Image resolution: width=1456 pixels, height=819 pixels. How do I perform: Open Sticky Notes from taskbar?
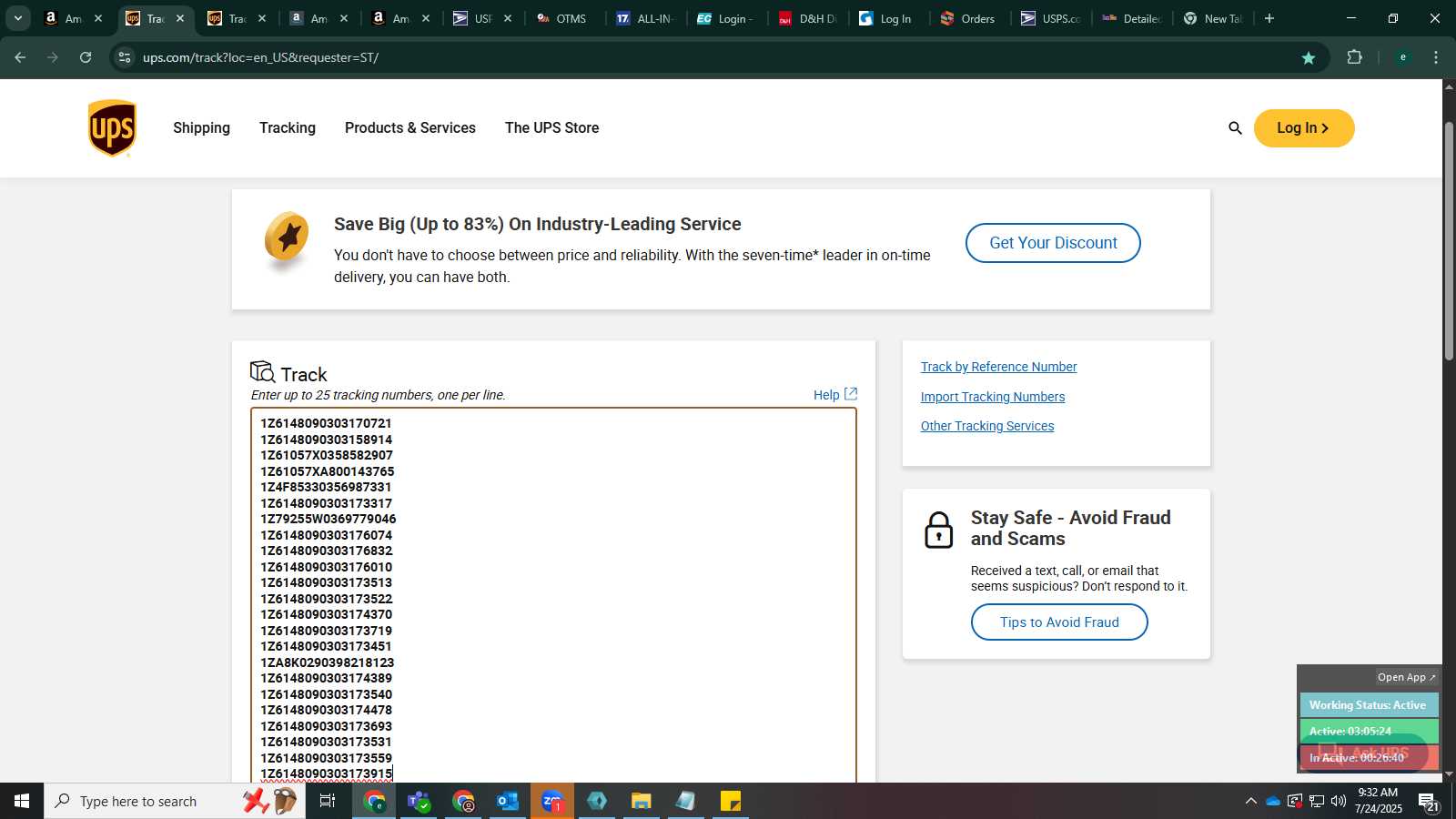[x=730, y=801]
